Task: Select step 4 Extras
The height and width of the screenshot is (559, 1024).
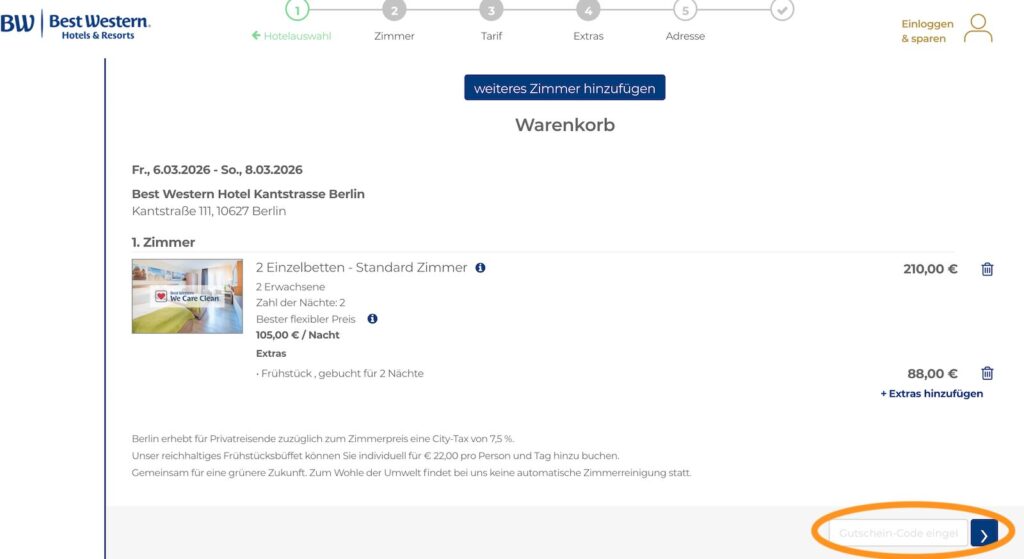Action: tap(588, 11)
